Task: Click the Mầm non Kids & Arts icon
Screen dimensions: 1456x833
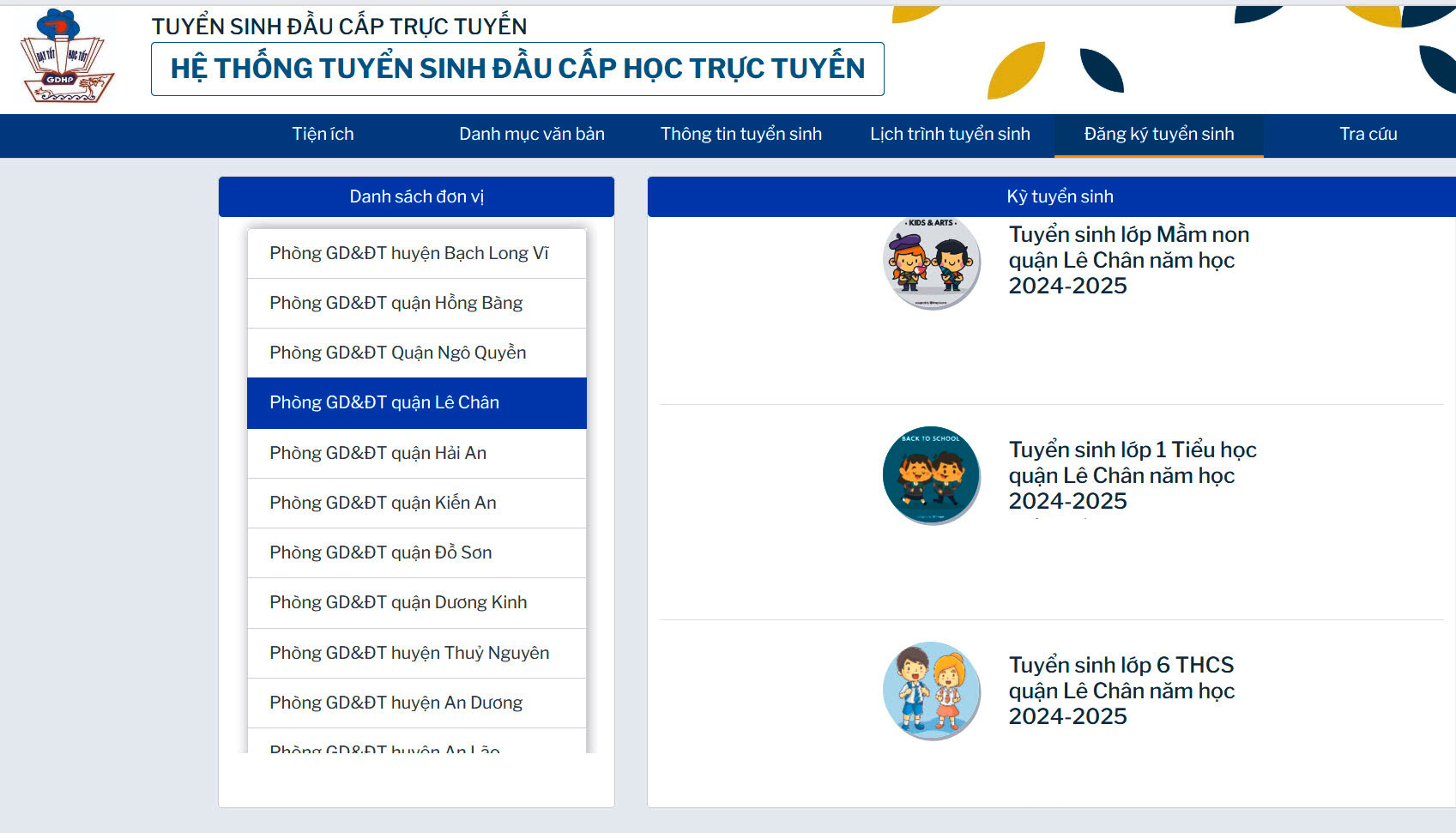Action: click(931, 262)
